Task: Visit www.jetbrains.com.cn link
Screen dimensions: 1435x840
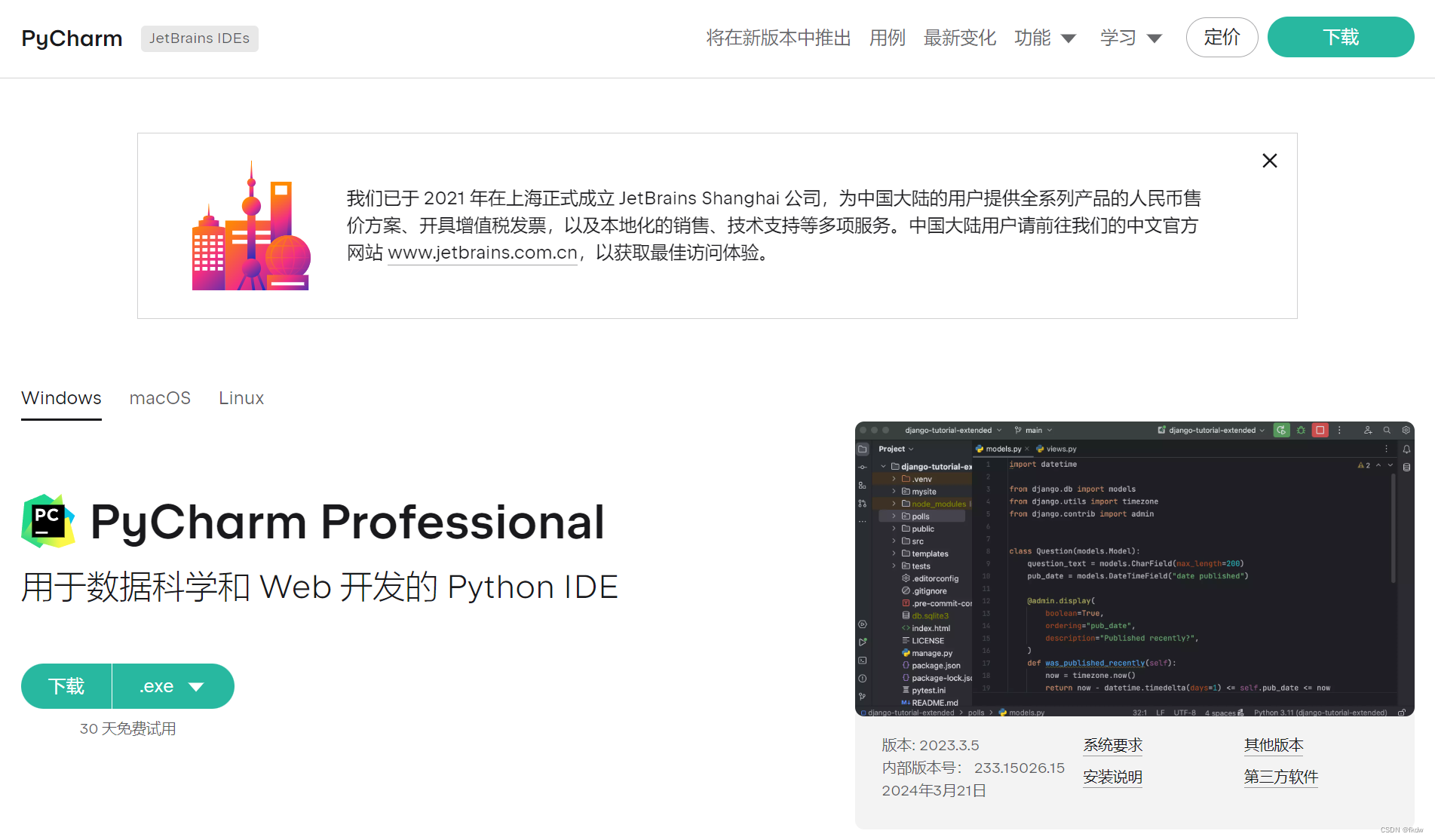Action: tap(483, 253)
